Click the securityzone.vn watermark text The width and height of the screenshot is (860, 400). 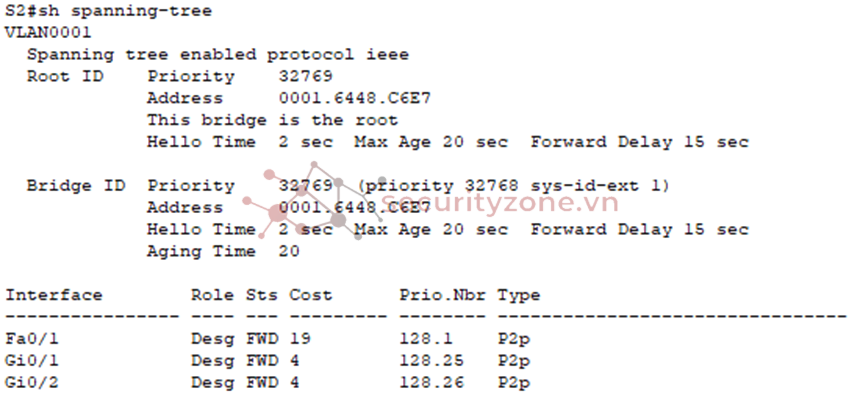coord(500,202)
